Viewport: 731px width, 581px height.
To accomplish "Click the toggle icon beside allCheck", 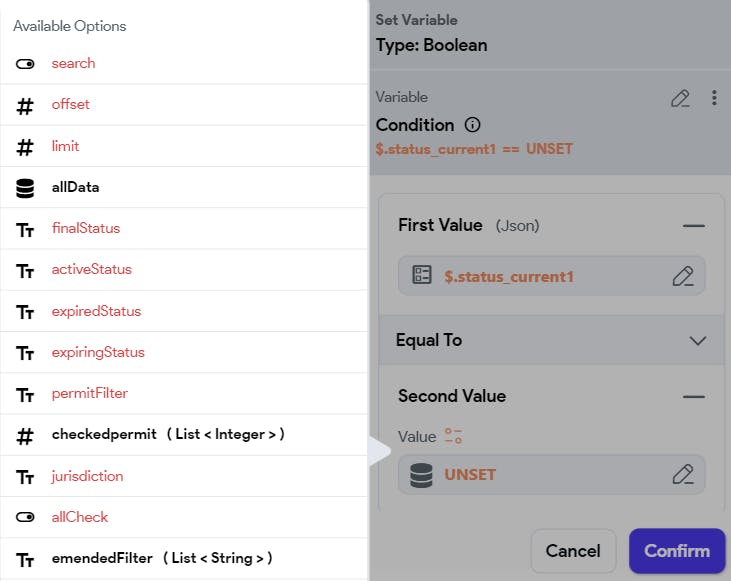I will pos(26,517).
